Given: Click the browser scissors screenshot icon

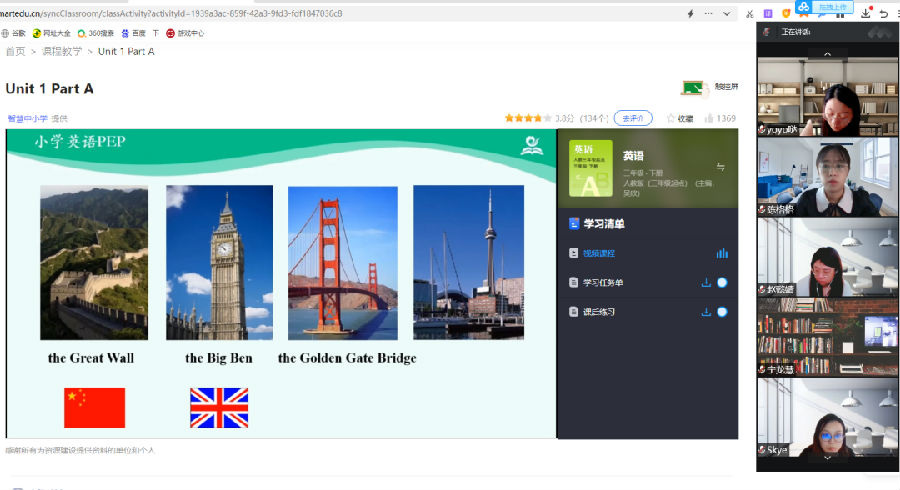Looking at the screenshot, I should [x=750, y=14].
